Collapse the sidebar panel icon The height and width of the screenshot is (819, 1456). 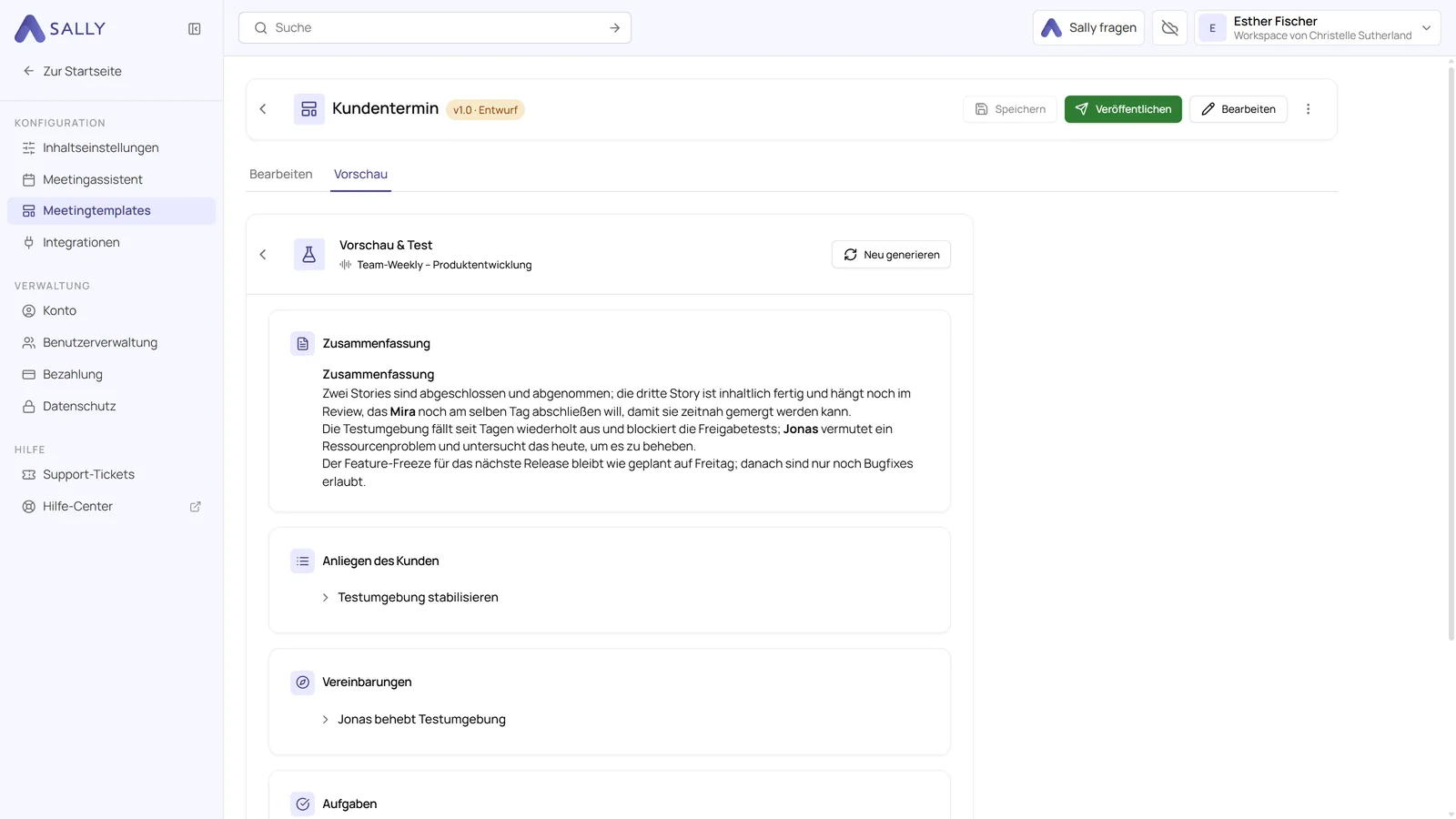(195, 29)
